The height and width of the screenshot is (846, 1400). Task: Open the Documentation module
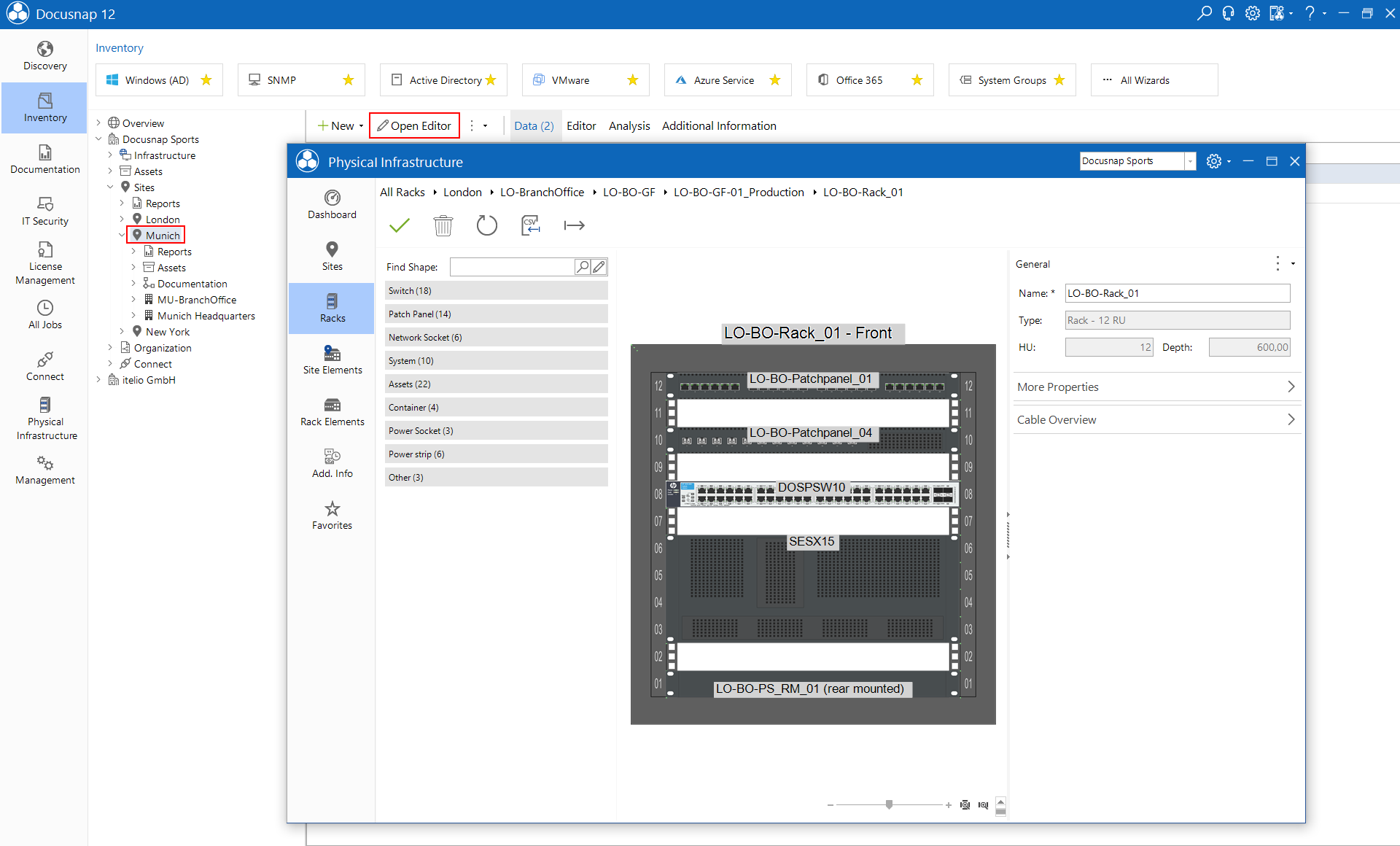[44, 160]
